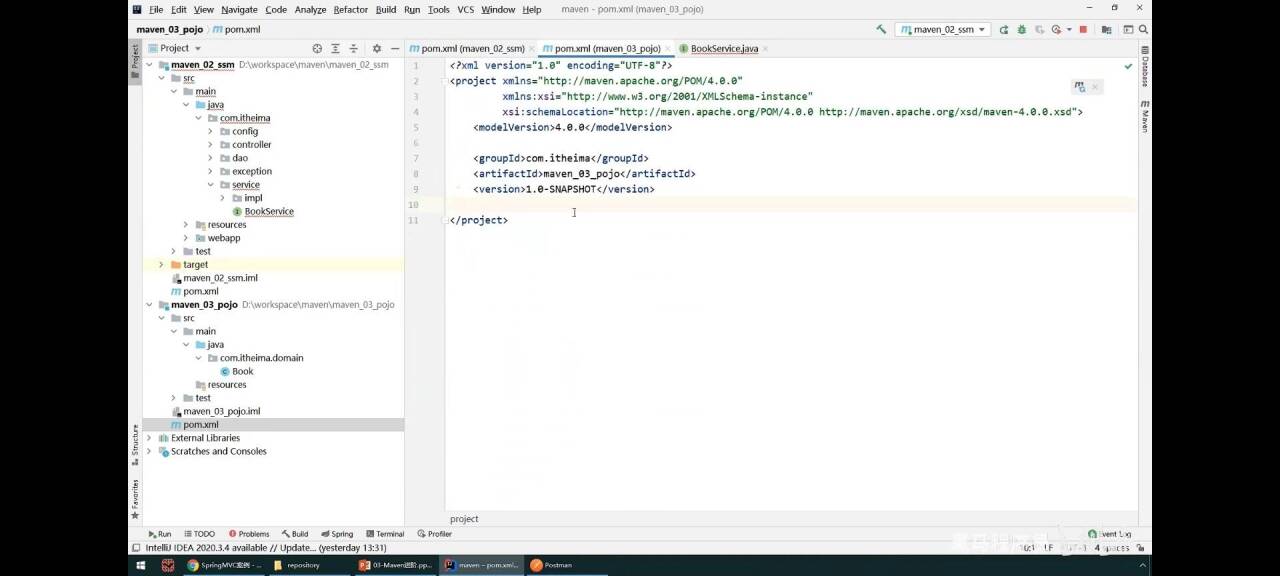Open the Project panel gear options
1280x576 pixels.
click(x=377, y=48)
